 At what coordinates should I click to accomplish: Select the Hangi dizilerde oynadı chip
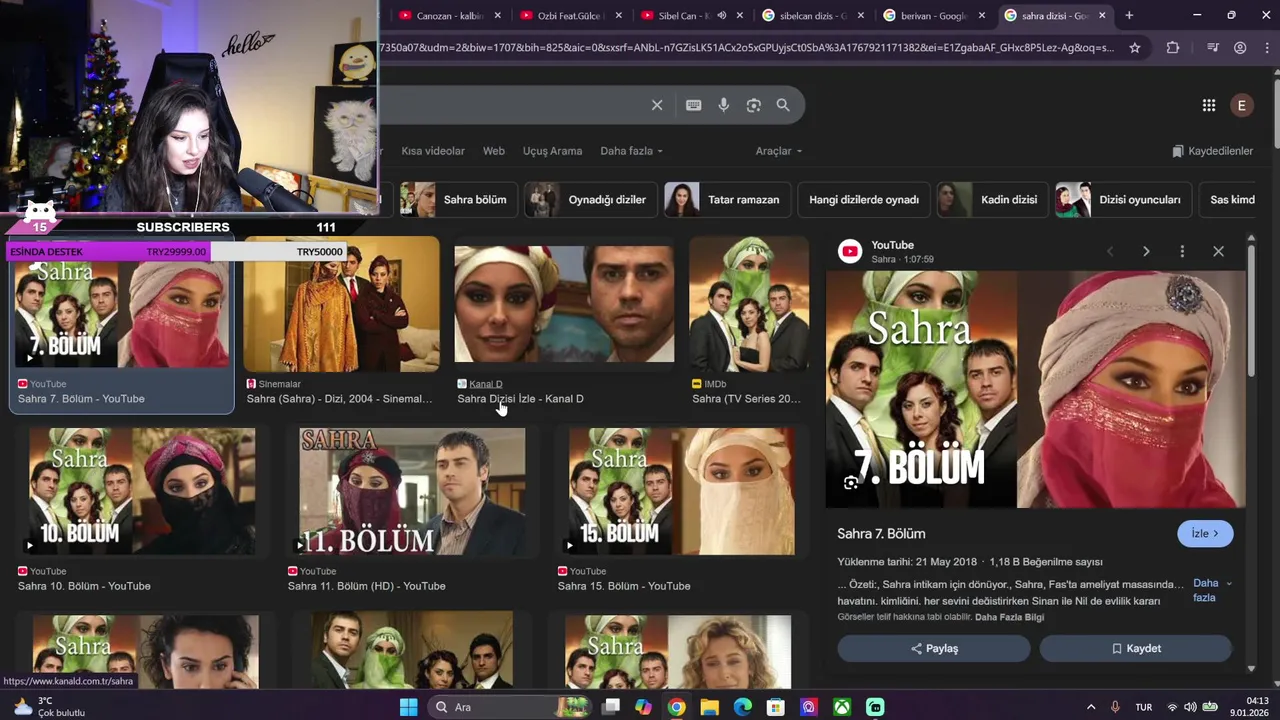[x=864, y=199]
